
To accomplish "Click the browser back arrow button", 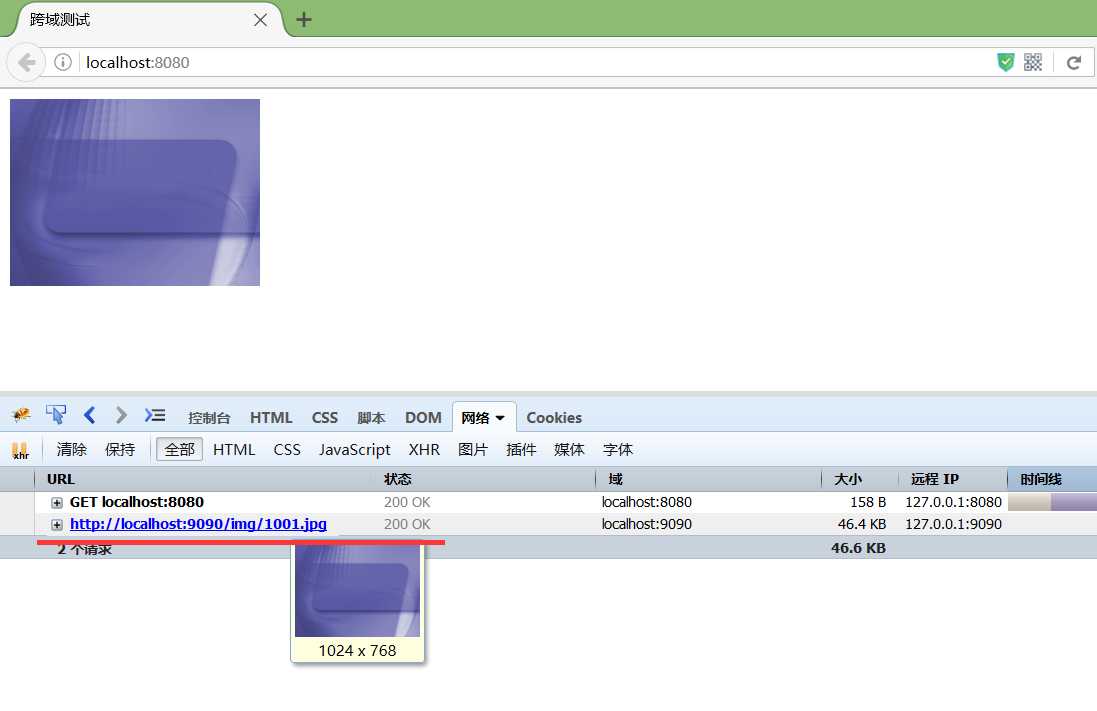I will tap(26, 62).
